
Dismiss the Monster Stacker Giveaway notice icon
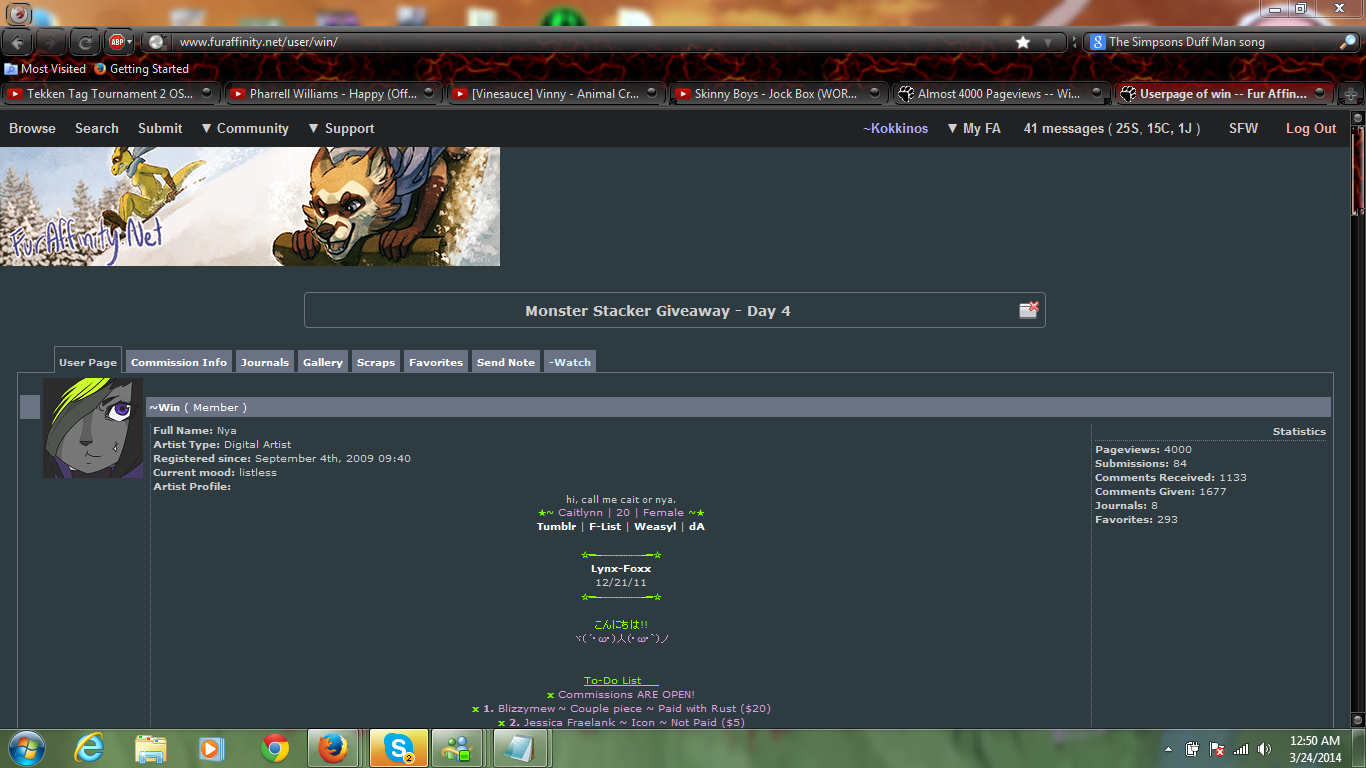coord(1028,310)
